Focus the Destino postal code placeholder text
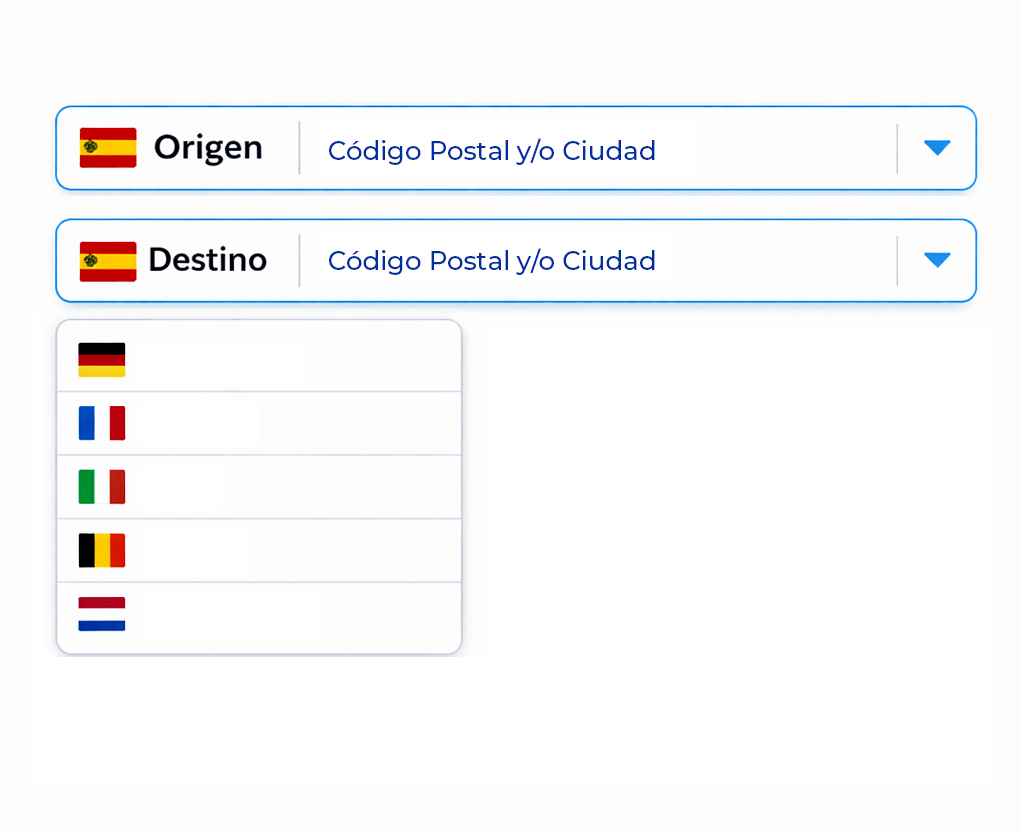The height and width of the screenshot is (835, 1020). pyautogui.click(x=491, y=261)
